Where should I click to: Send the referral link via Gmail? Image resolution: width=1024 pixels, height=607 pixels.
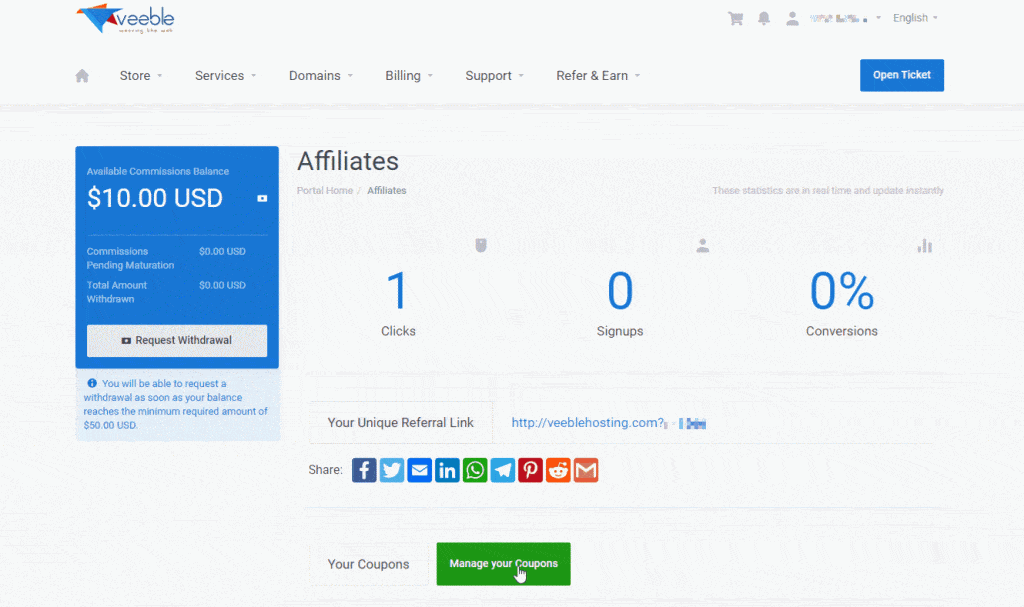(586, 470)
